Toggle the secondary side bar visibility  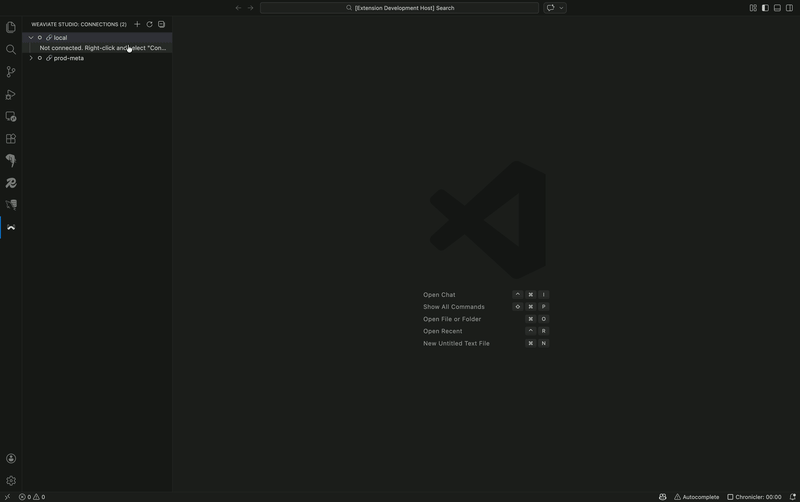(x=790, y=8)
